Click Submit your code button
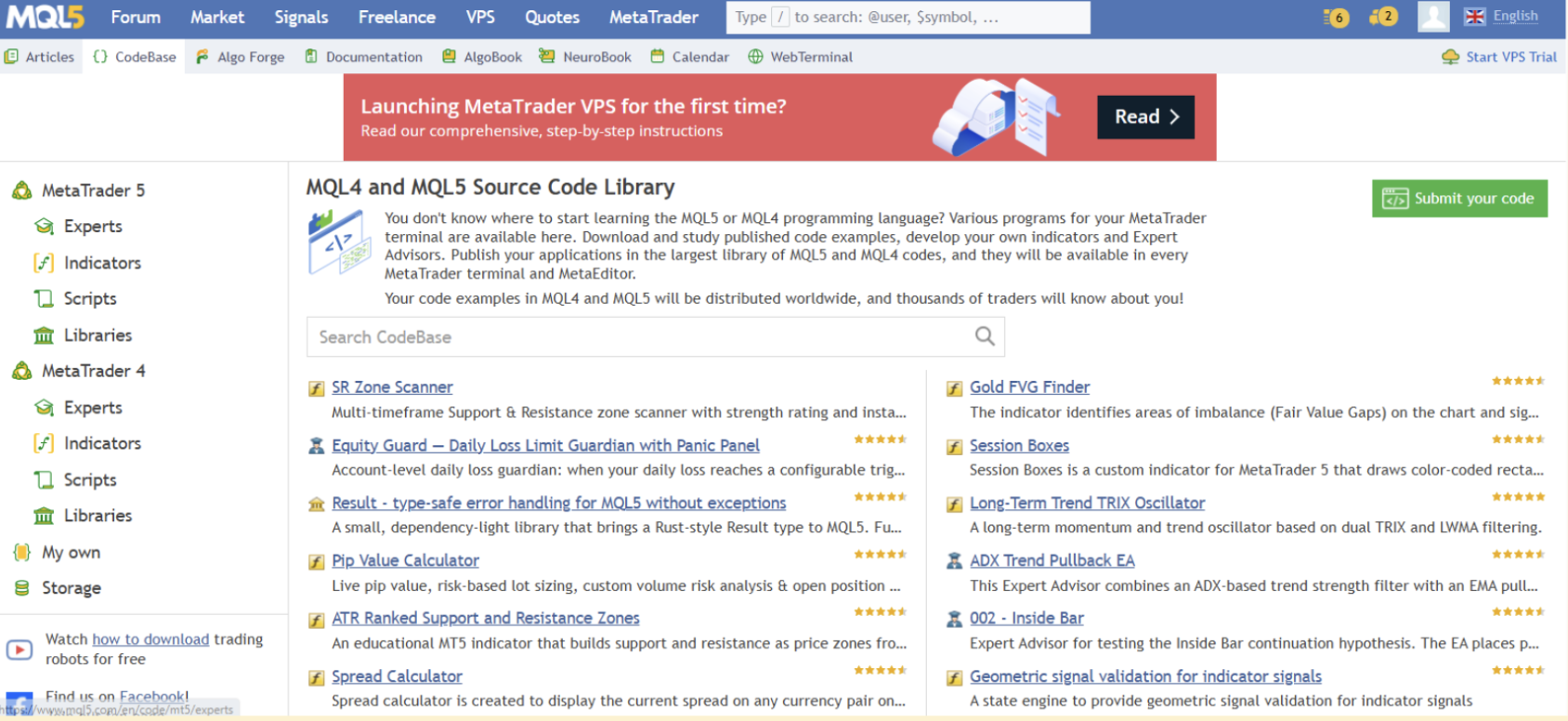This screenshot has height=721, width=1568. [x=1459, y=198]
